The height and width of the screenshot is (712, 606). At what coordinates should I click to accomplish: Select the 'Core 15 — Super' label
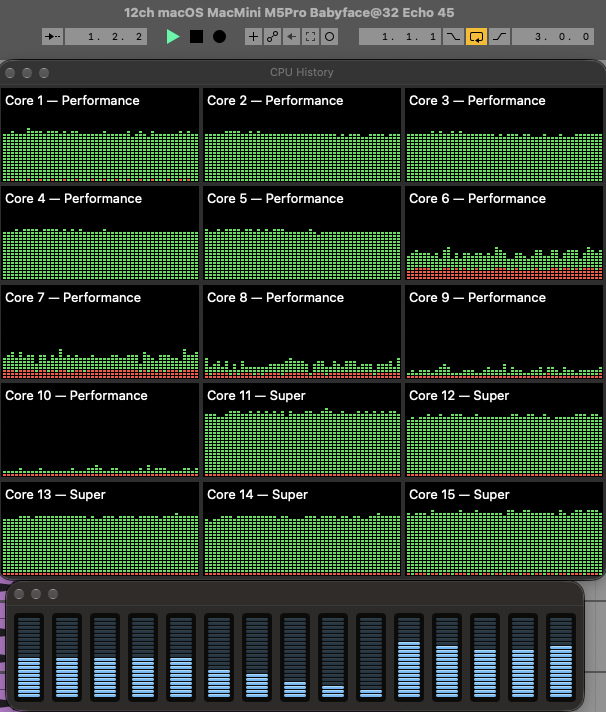point(459,494)
